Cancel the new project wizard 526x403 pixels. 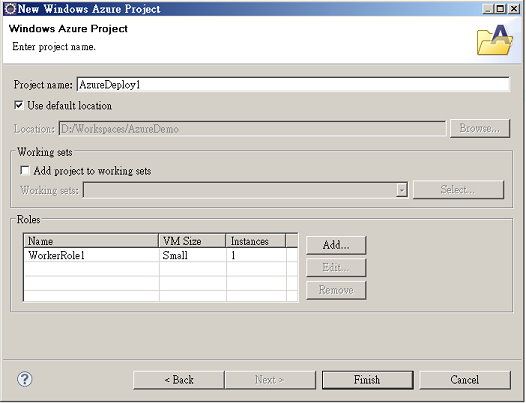click(465, 380)
